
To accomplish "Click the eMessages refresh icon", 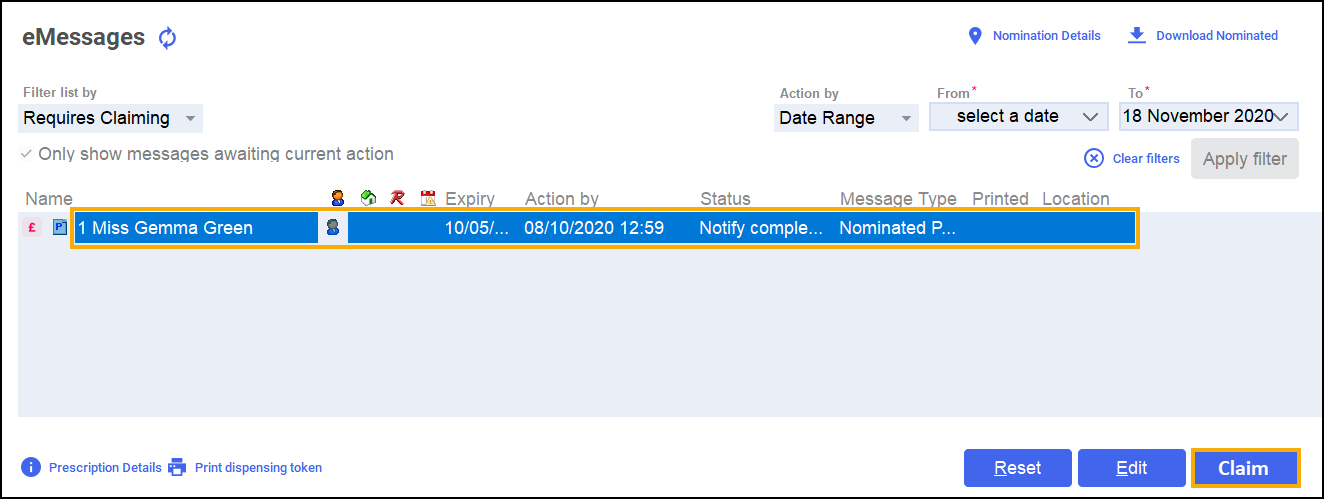I will [x=167, y=39].
